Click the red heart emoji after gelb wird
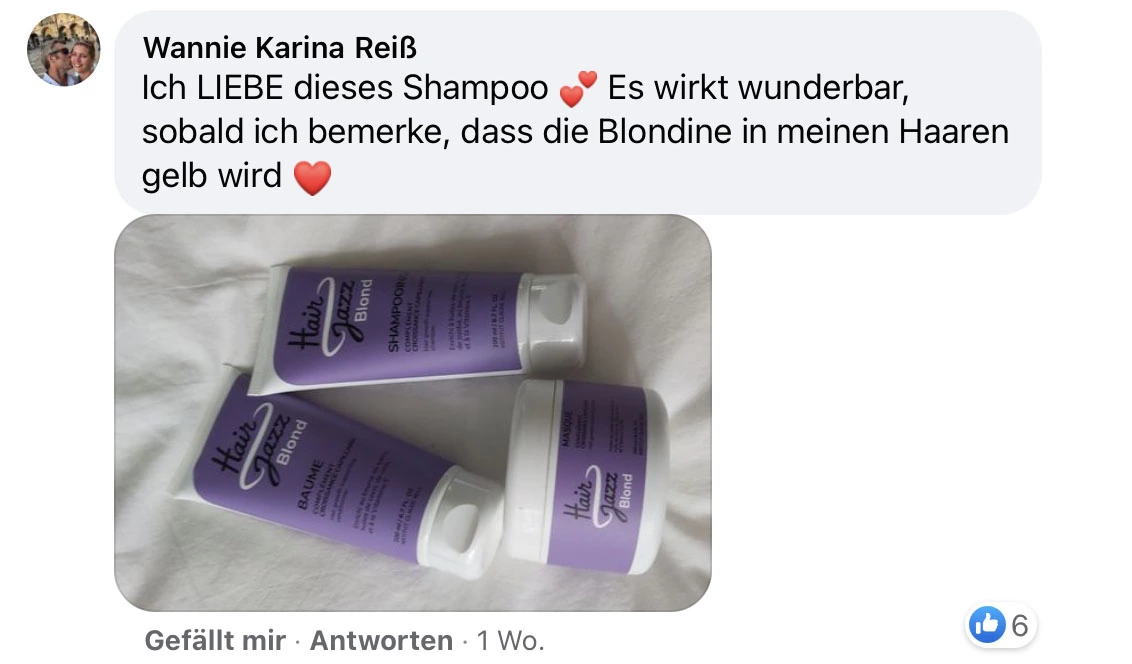This screenshot has height=664, width=1132. pyautogui.click(x=312, y=178)
